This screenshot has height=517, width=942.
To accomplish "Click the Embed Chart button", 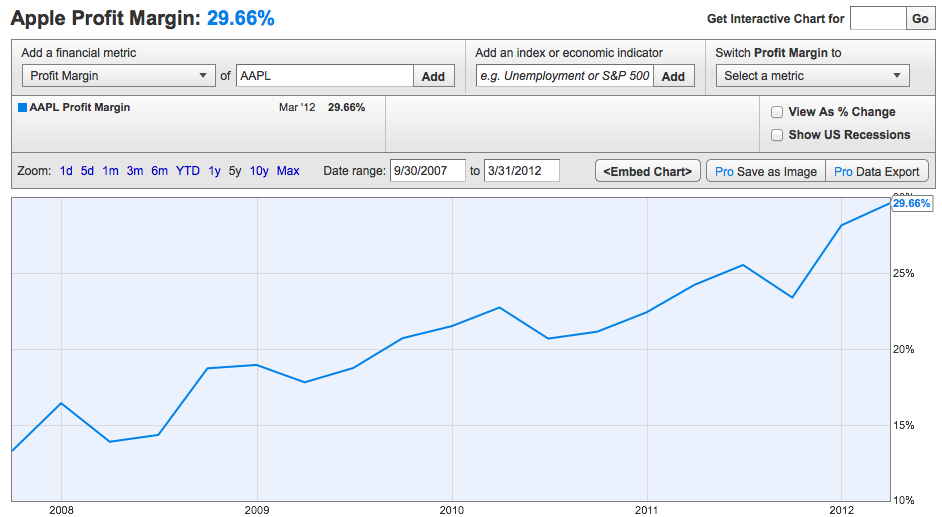I will [x=647, y=171].
